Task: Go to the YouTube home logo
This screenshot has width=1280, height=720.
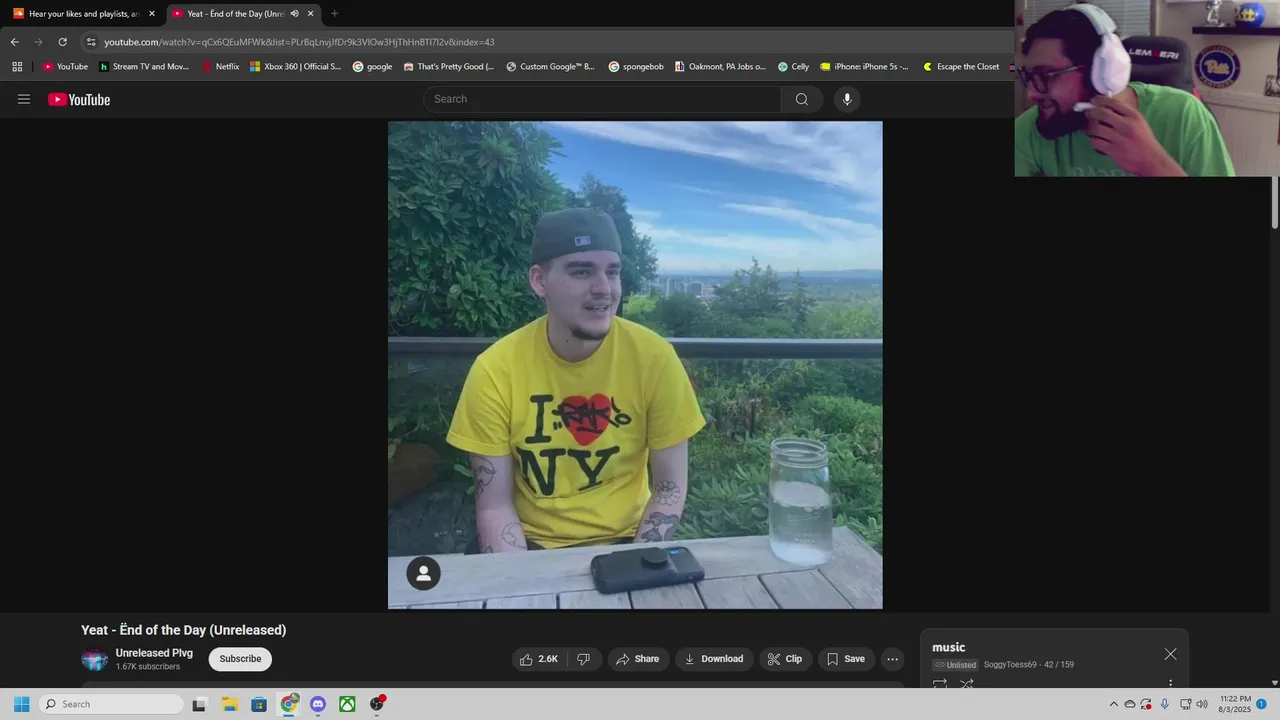Action: point(79,99)
